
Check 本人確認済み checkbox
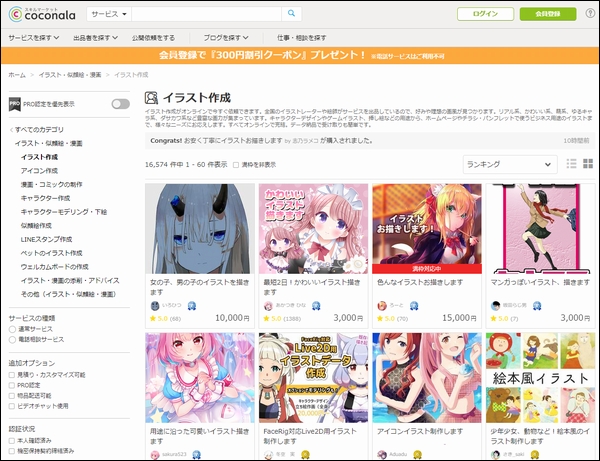[x=12, y=441]
